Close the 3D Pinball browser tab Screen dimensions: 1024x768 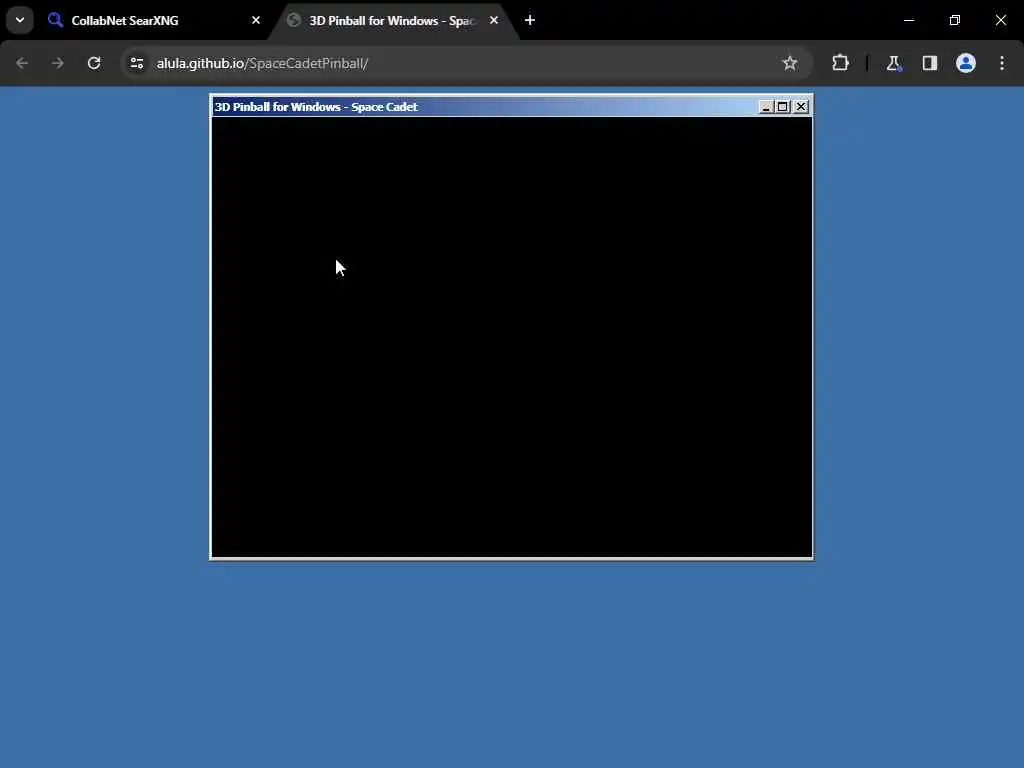(x=494, y=20)
